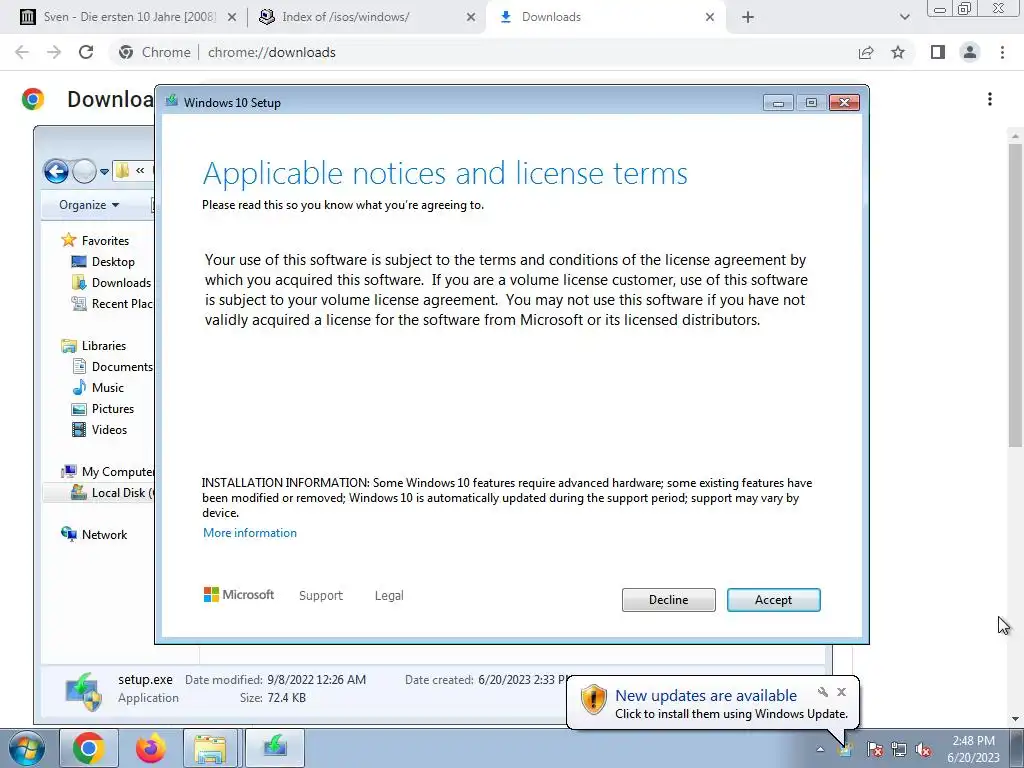The height and width of the screenshot is (768, 1024).
Task: Click the network tray icon
Action: (899, 750)
